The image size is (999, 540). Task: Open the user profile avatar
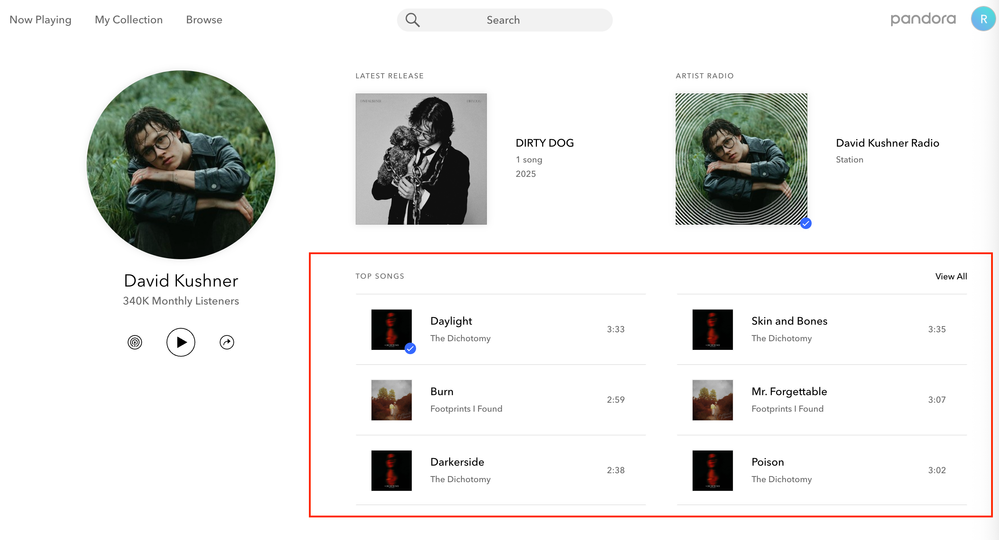tap(983, 19)
